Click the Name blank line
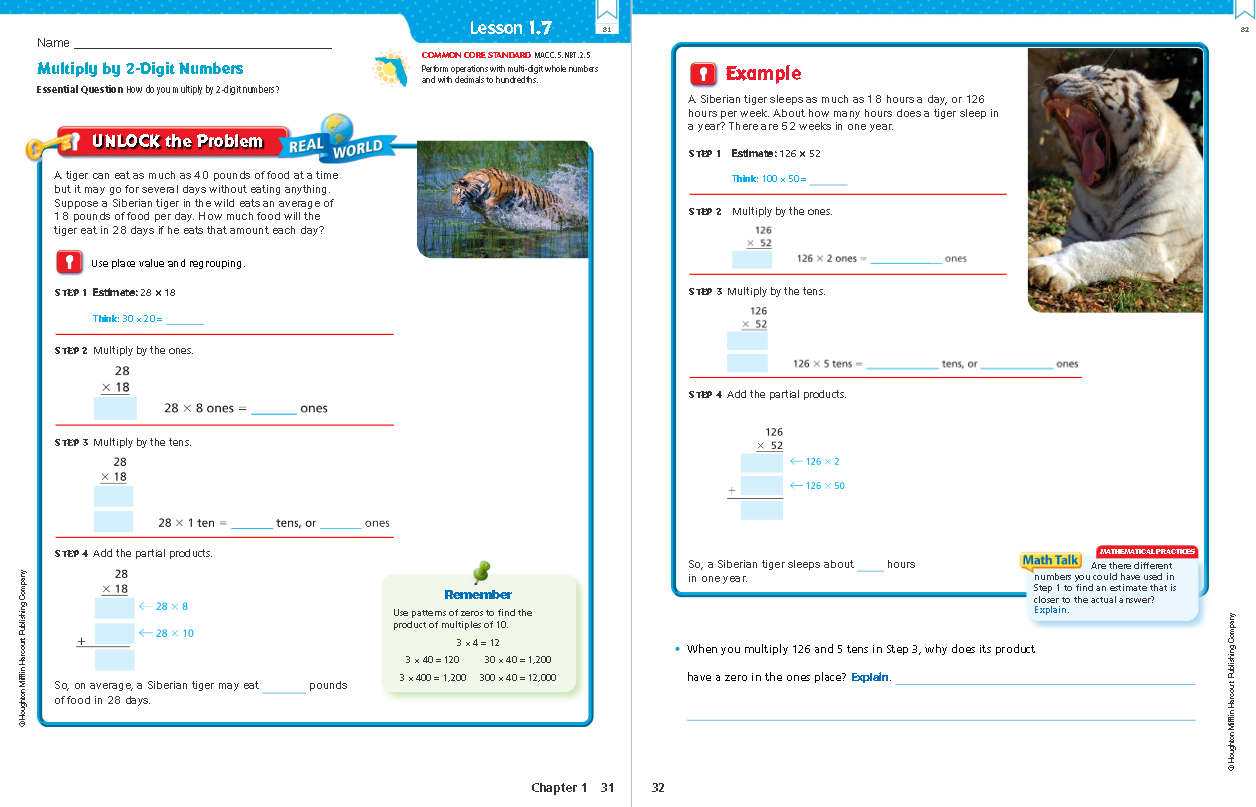 pos(202,44)
